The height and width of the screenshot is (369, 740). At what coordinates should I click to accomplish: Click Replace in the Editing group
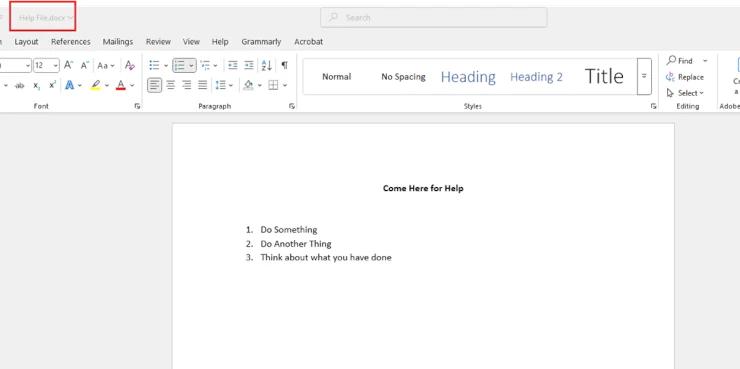coord(685,77)
